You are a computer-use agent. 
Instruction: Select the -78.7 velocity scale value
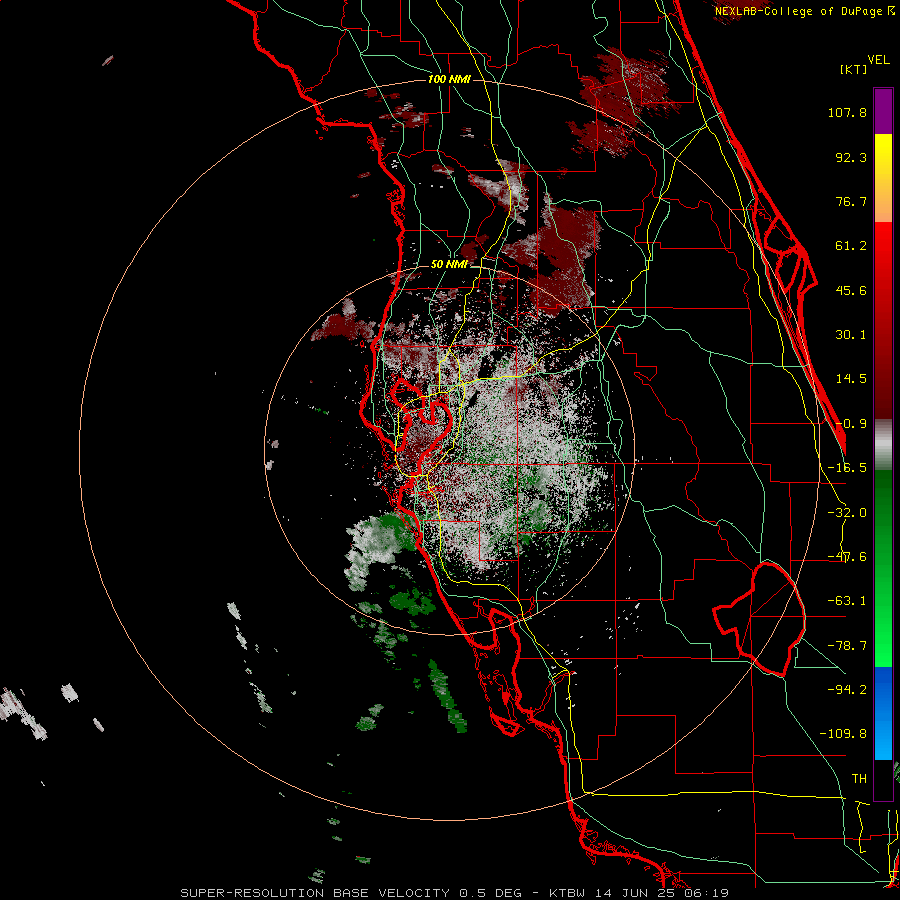[847, 646]
